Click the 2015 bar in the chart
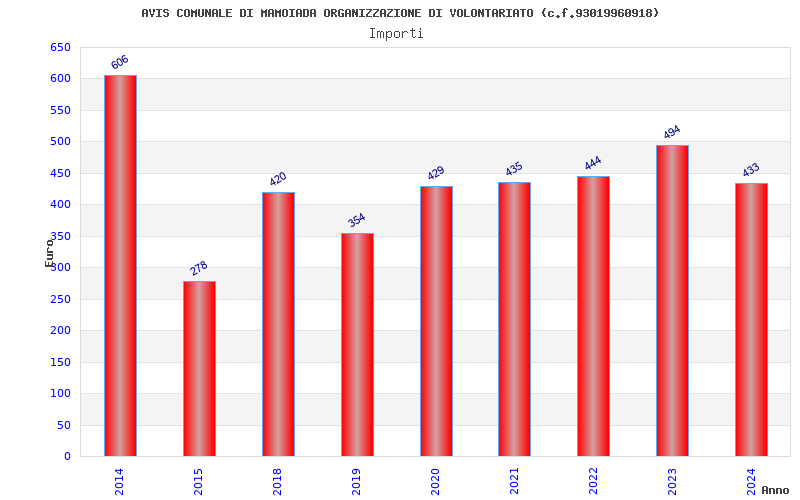800x500 pixels. click(x=199, y=369)
